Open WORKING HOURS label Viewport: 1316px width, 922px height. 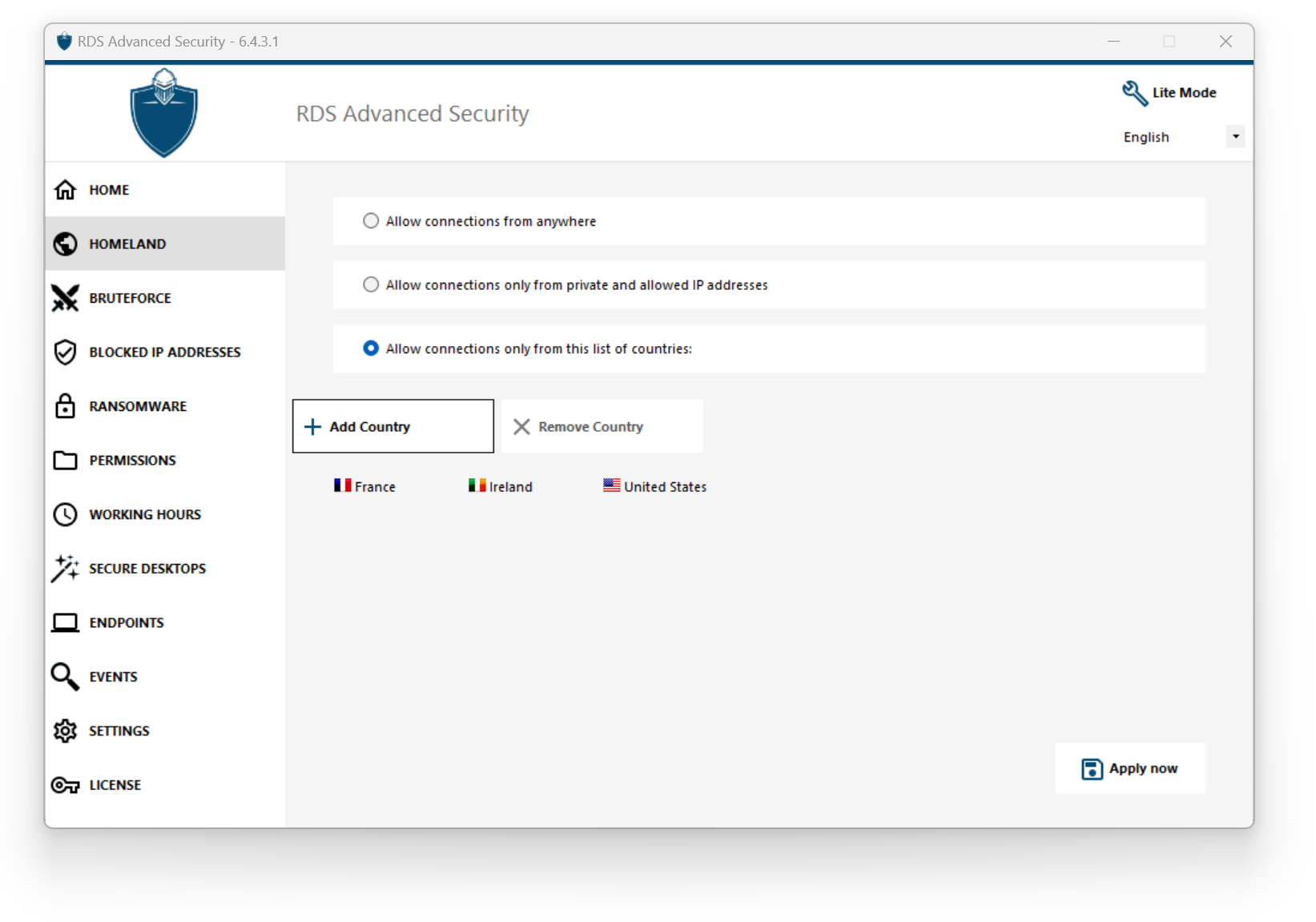pos(145,514)
